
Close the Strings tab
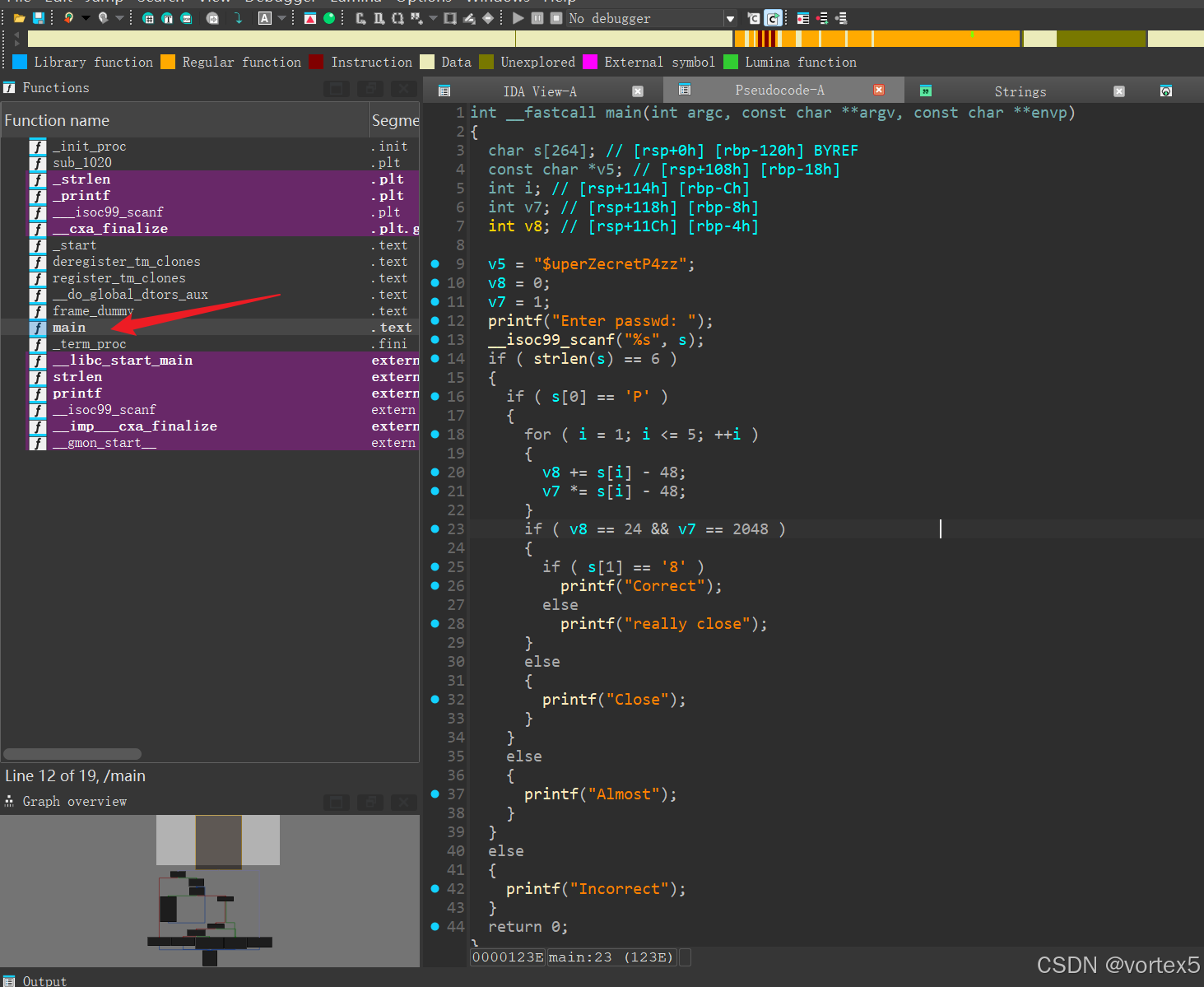coord(1119,91)
